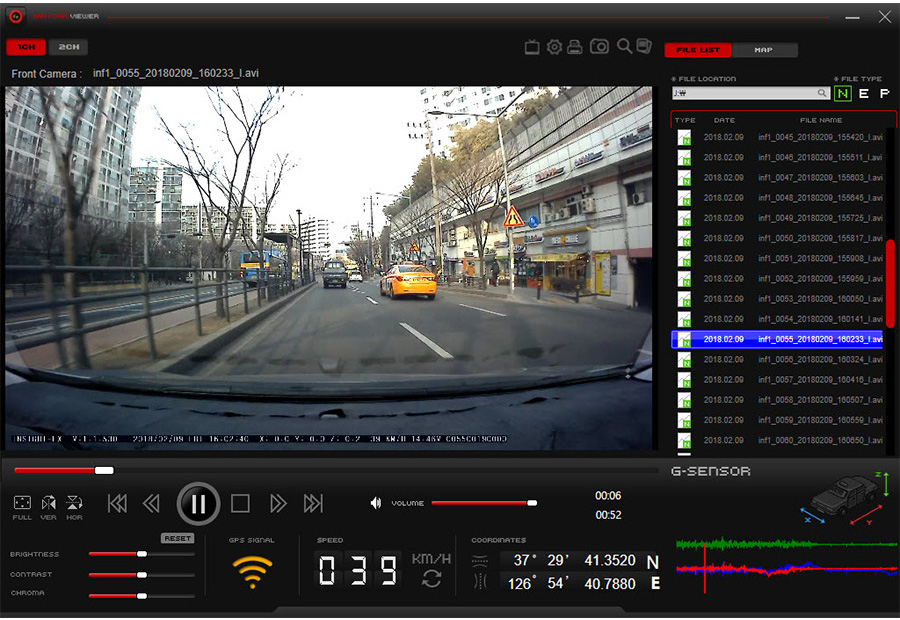Click the printer icon to print frame

[x=575, y=47]
